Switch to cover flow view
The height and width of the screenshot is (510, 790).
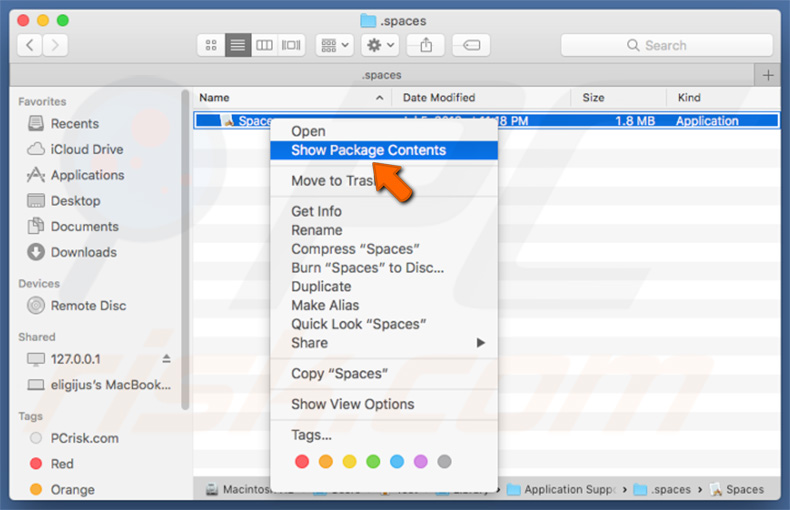tap(291, 45)
